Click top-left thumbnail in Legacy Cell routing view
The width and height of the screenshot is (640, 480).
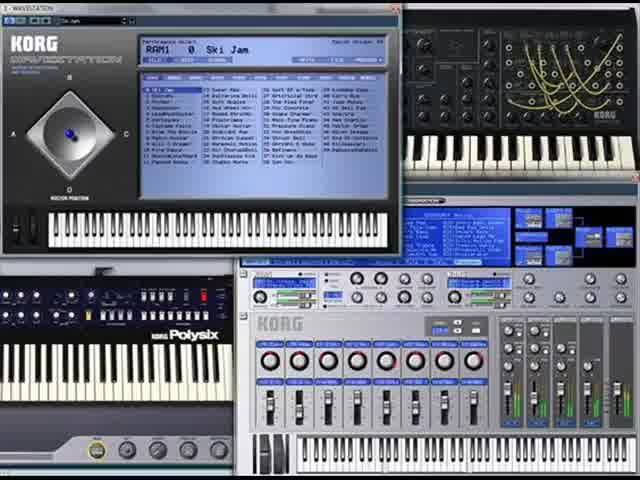[529, 218]
